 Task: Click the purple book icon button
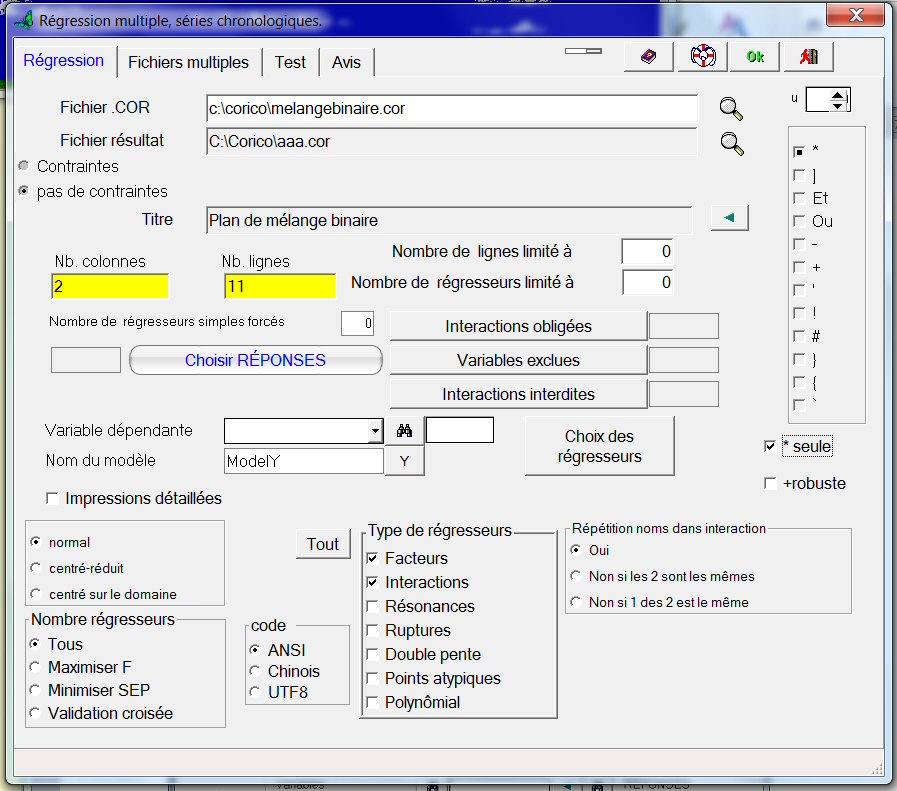(648, 57)
